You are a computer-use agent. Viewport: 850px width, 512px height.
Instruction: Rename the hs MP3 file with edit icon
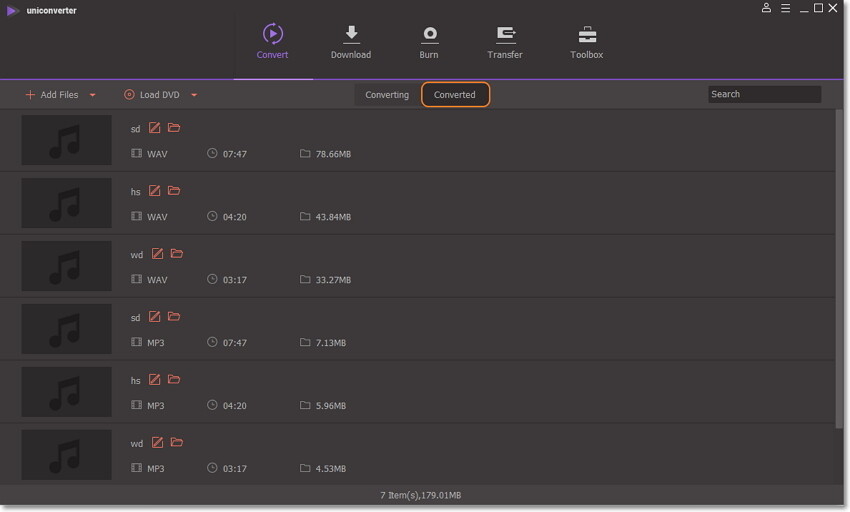pyautogui.click(x=154, y=380)
